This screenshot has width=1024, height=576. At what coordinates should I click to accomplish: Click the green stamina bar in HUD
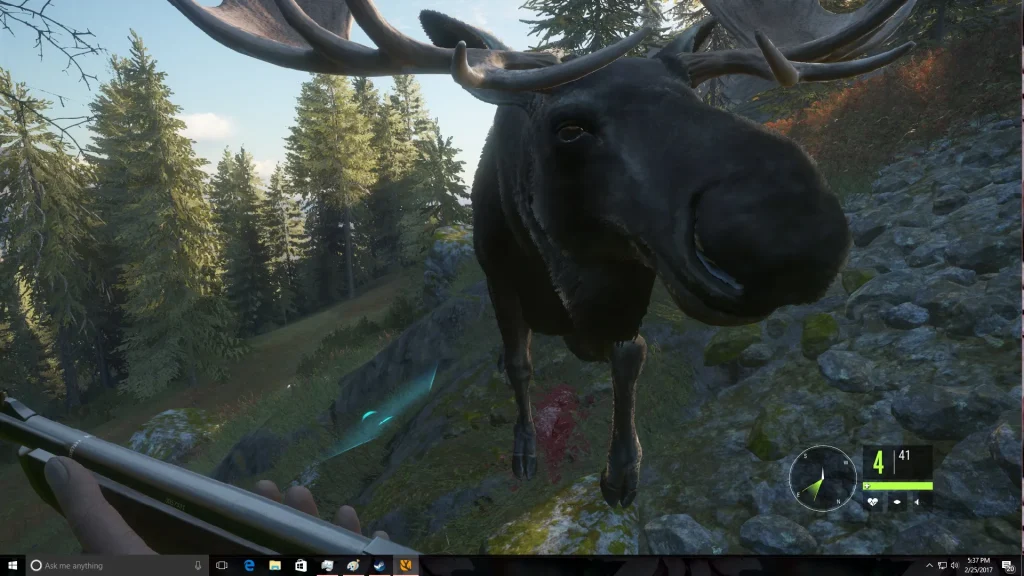898,486
